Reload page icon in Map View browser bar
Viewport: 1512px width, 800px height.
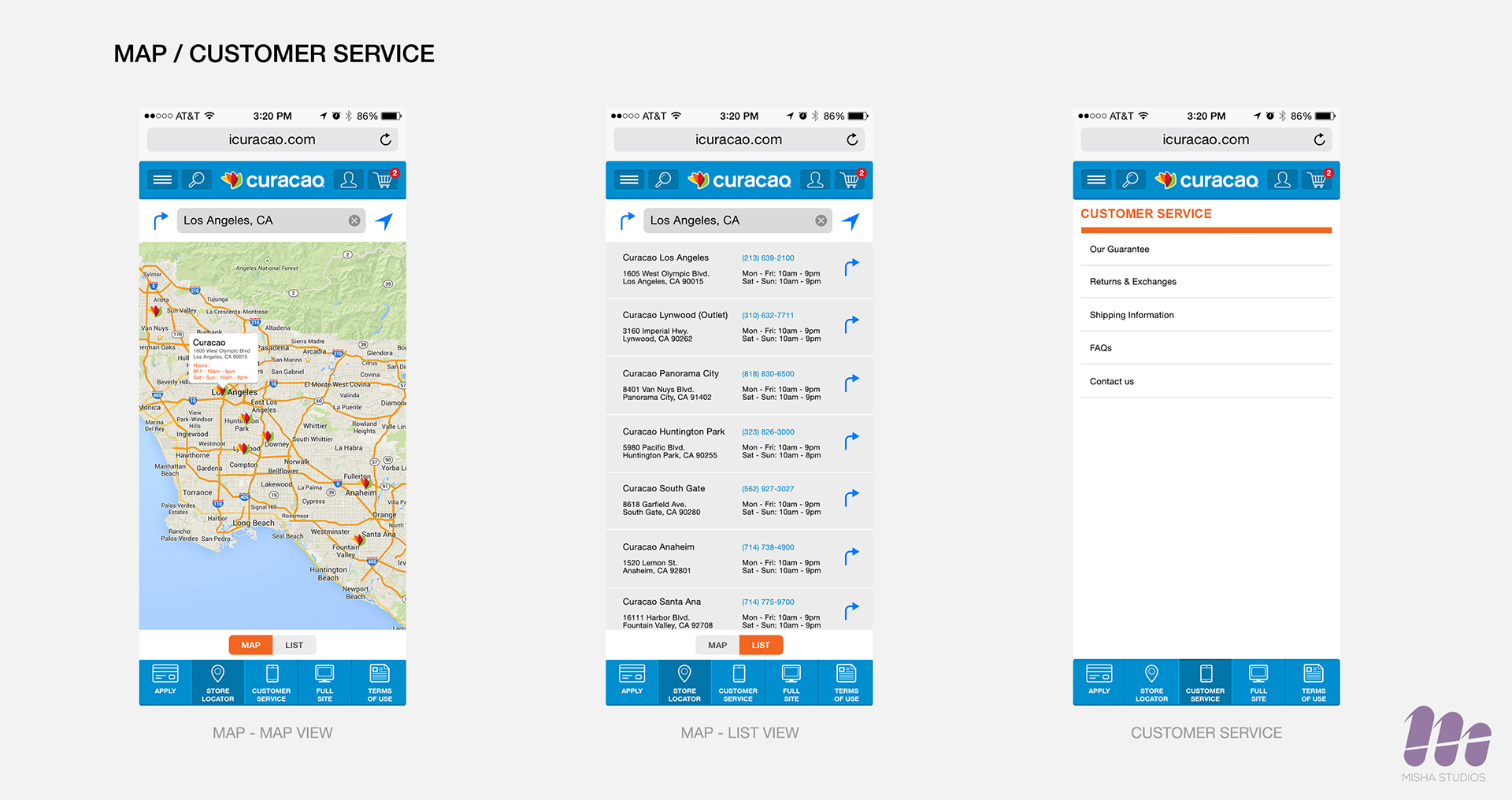386,139
